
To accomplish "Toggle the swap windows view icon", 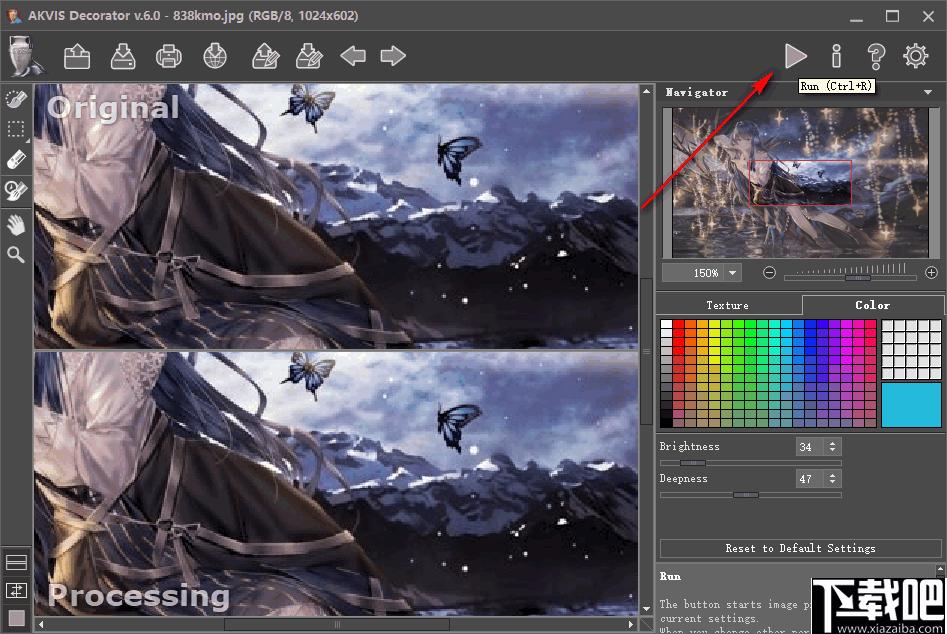I will (16, 590).
